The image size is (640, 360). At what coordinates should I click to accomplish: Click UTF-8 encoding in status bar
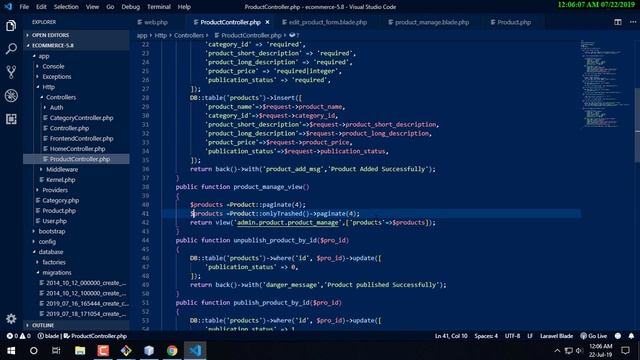click(x=512, y=336)
